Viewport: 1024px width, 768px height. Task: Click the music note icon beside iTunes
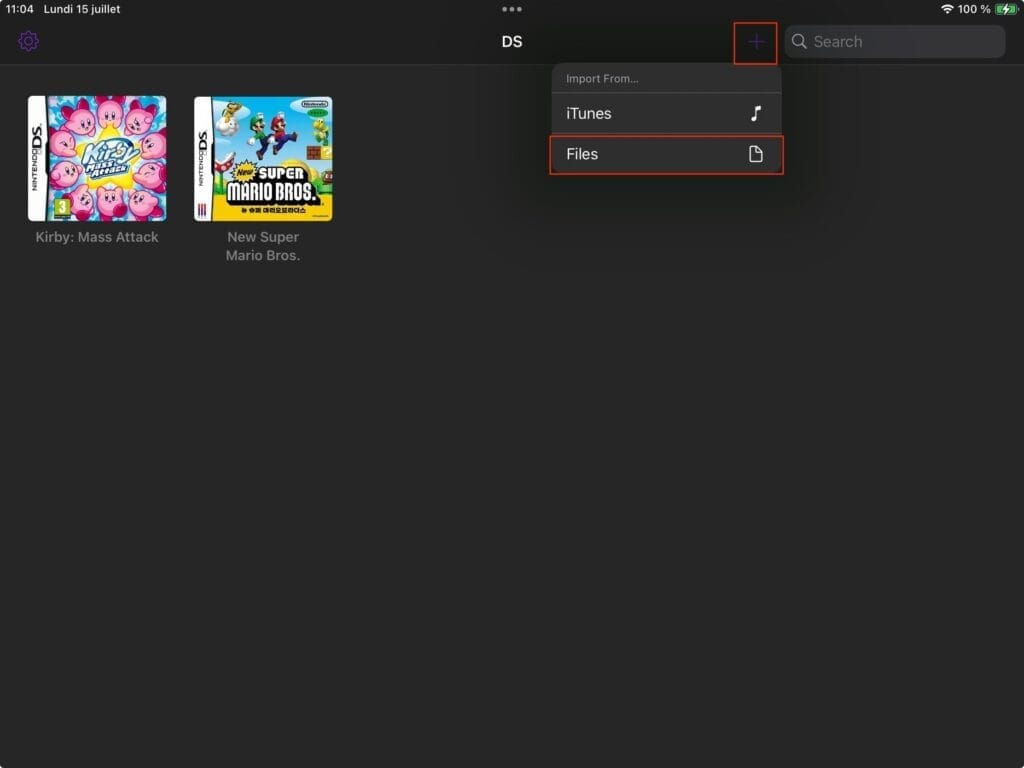[x=756, y=113]
